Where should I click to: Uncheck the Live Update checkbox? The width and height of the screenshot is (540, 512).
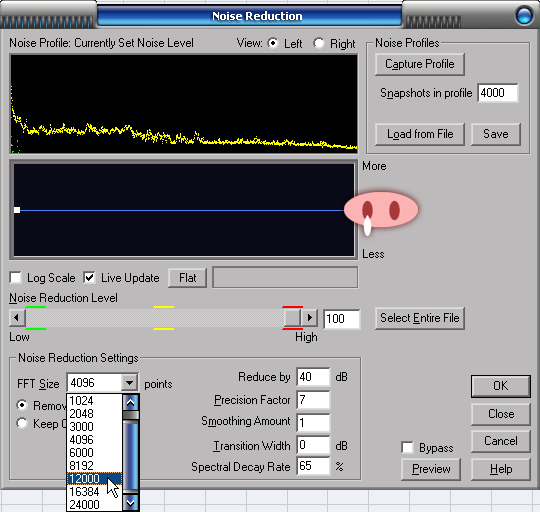click(89, 278)
